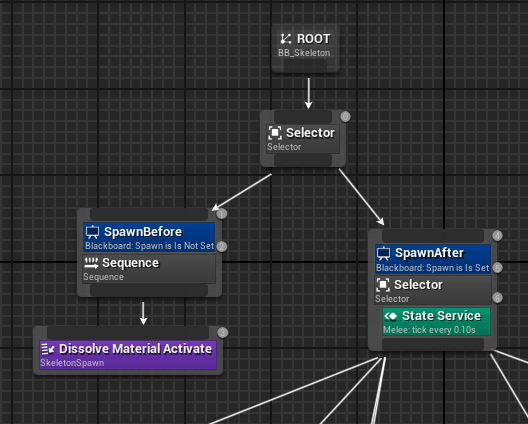The width and height of the screenshot is (528, 424).
Task: Click 'Melee: tick every 0.10s' text
Action: 429,330
